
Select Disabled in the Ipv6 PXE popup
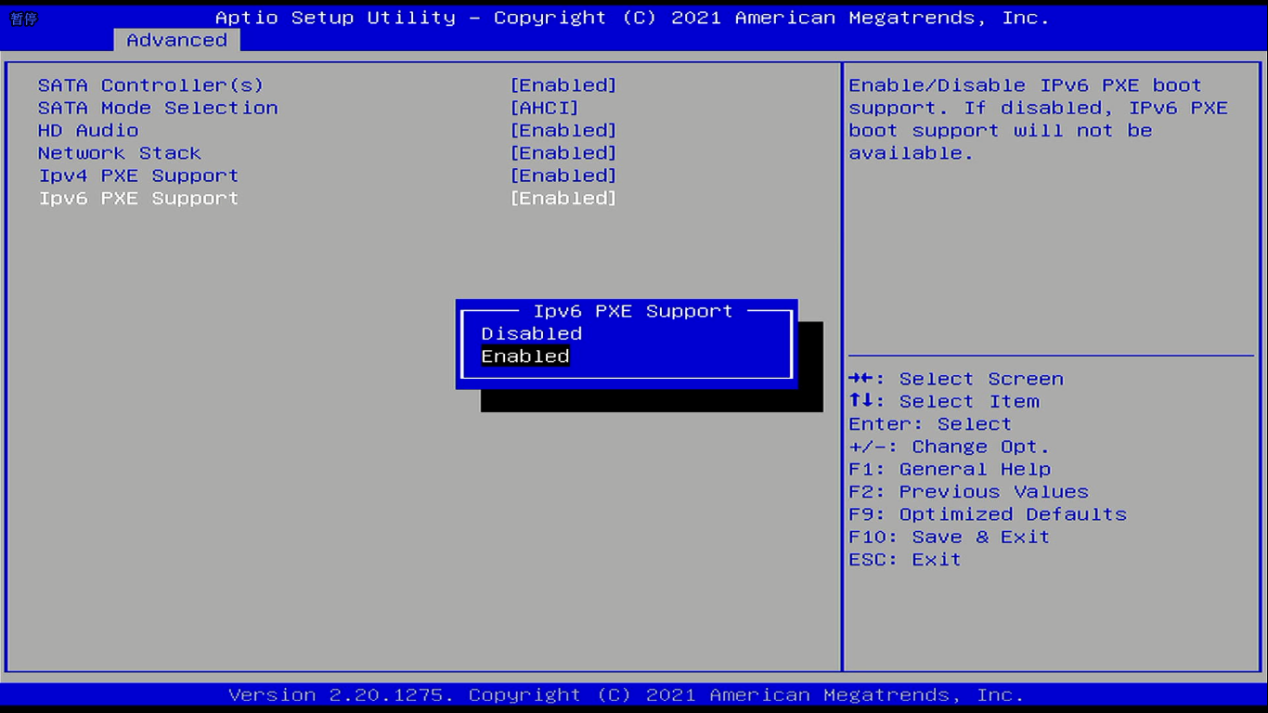pyautogui.click(x=531, y=334)
